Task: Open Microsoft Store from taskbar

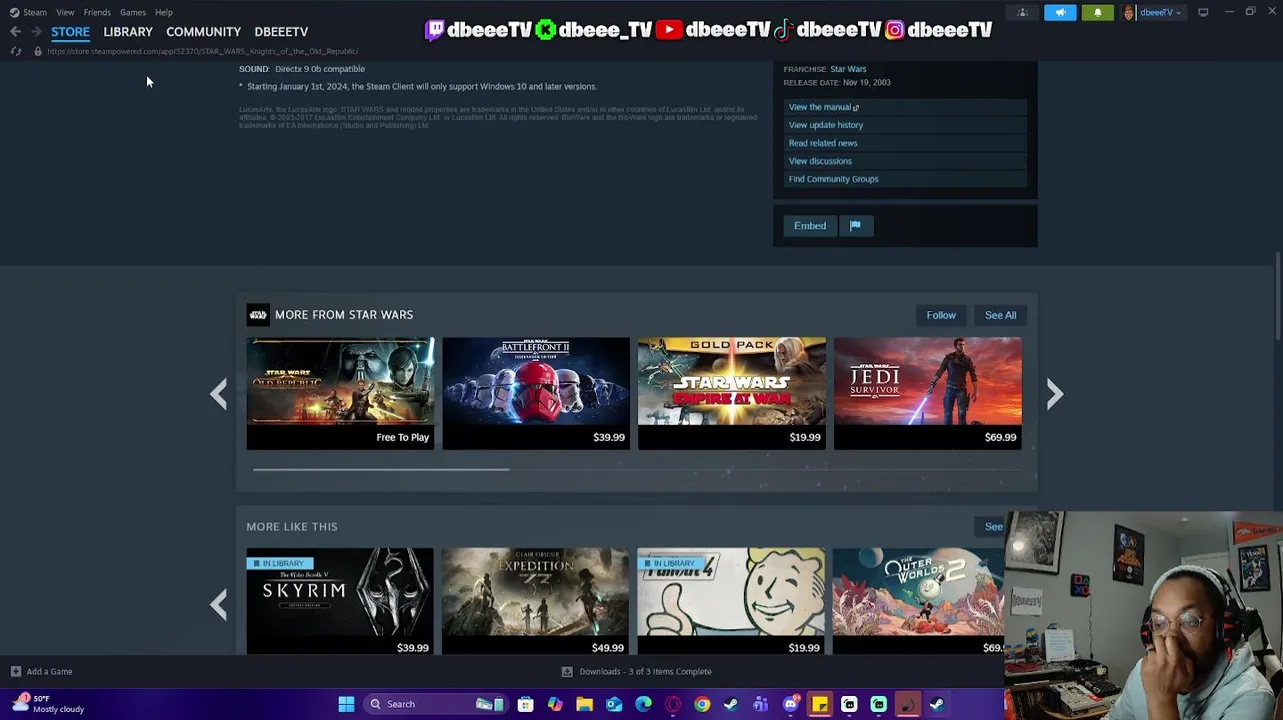Action: click(x=525, y=704)
